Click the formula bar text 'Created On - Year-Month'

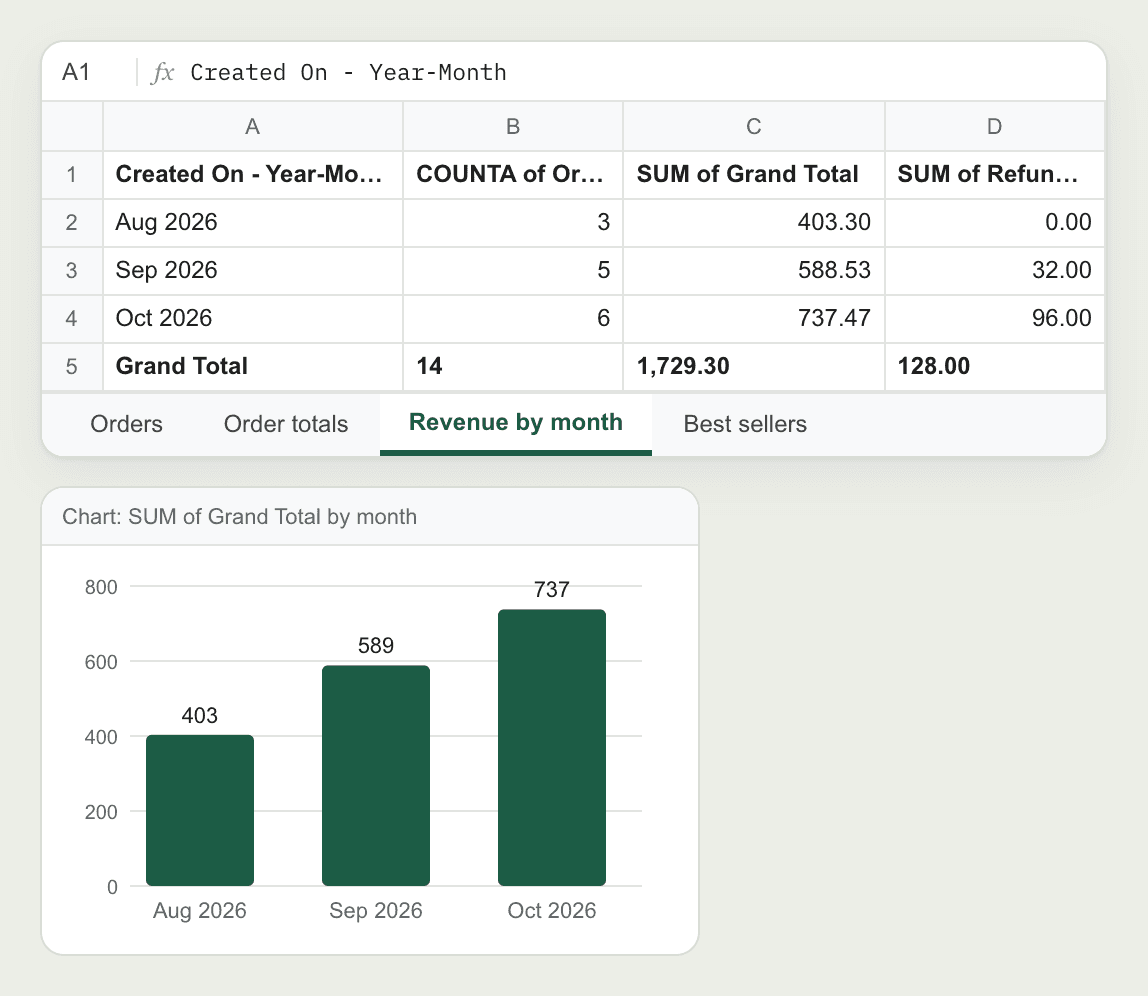coord(348,73)
